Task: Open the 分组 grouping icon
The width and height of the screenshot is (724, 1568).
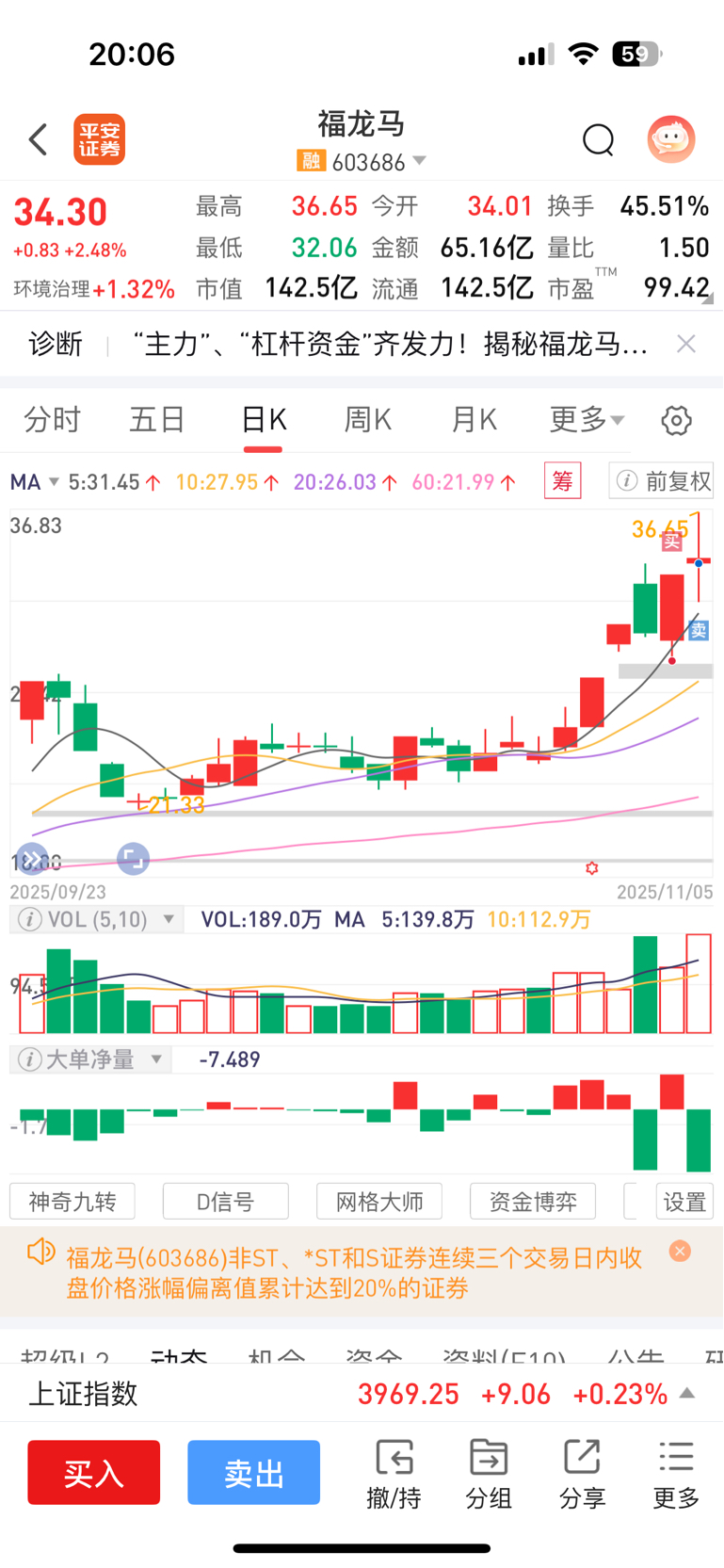Action: (x=489, y=1474)
